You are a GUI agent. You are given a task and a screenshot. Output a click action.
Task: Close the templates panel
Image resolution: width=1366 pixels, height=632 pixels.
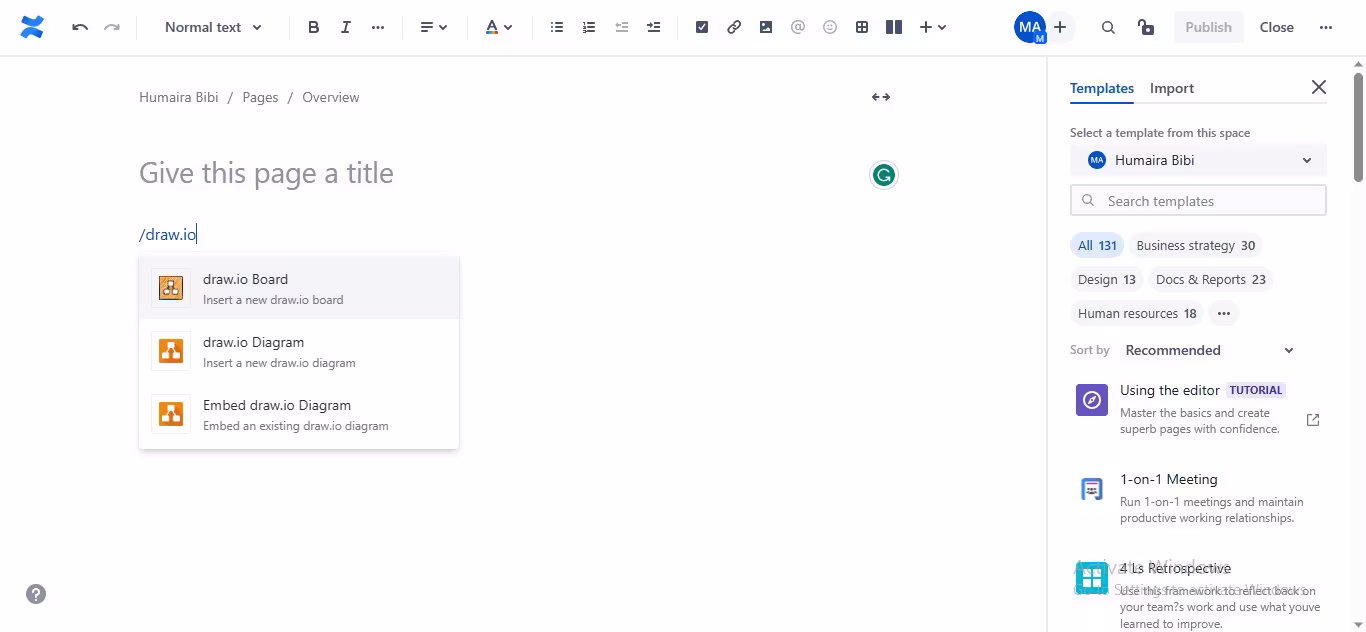click(x=1319, y=88)
